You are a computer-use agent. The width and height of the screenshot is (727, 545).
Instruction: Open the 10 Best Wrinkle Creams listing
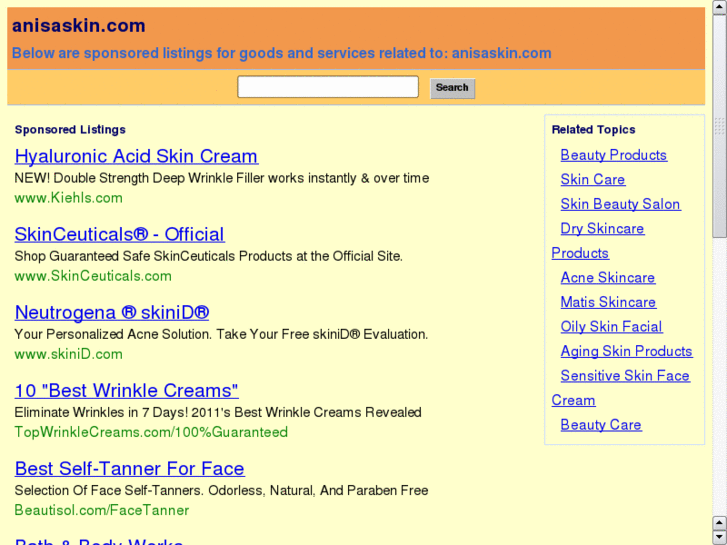[x=127, y=391]
